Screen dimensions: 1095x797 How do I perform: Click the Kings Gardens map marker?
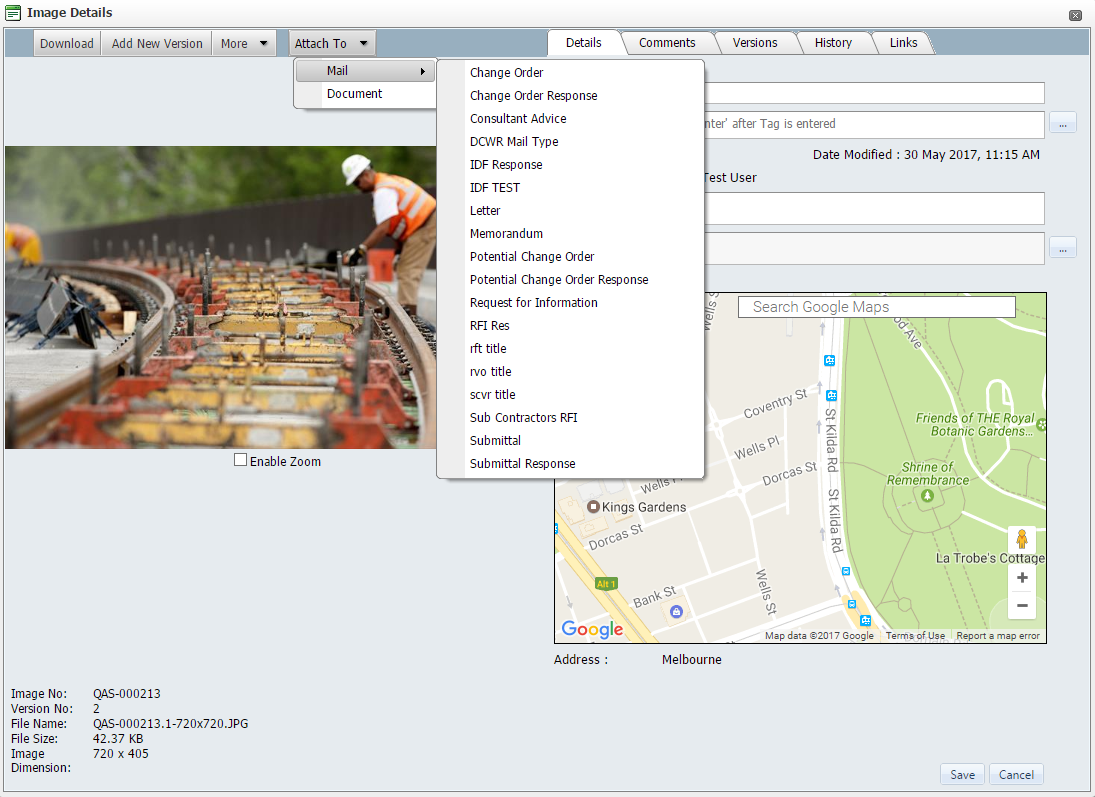(594, 506)
